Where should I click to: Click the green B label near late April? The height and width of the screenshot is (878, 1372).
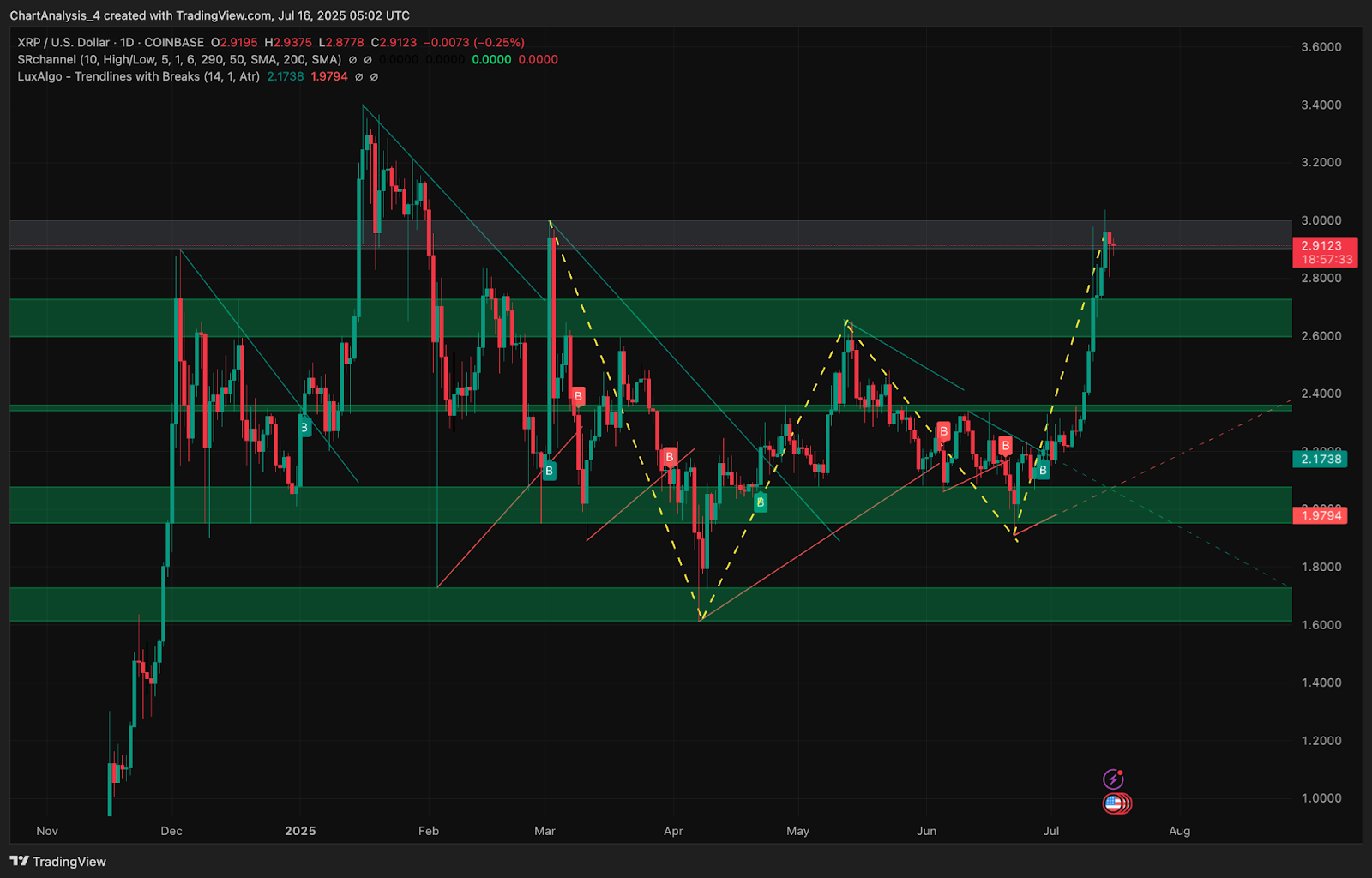[760, 503]
